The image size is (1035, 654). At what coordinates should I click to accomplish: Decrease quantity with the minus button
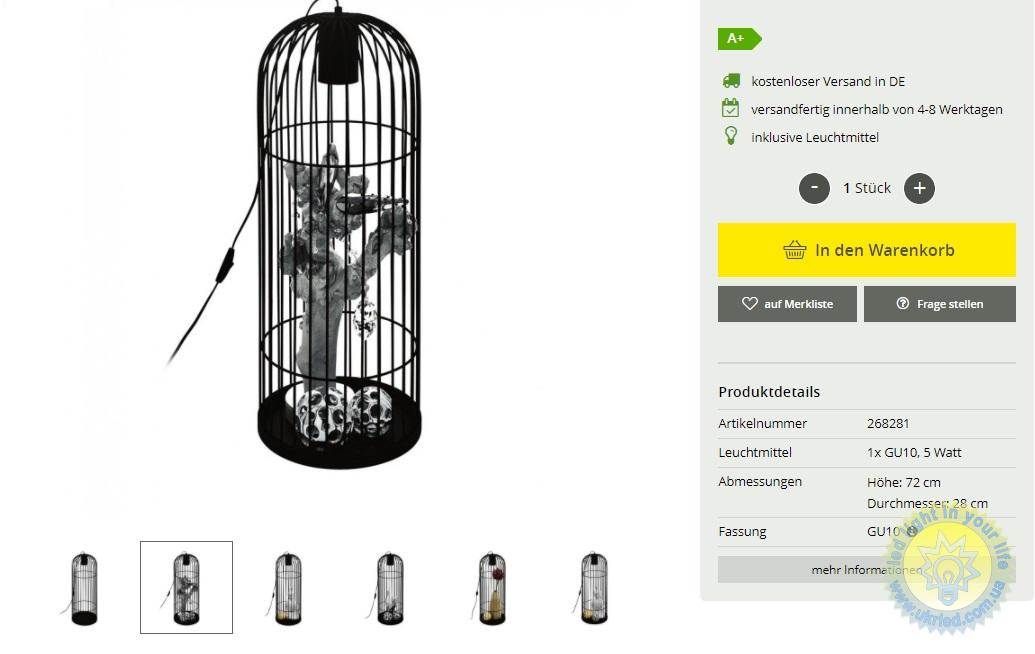pos(814,188)
